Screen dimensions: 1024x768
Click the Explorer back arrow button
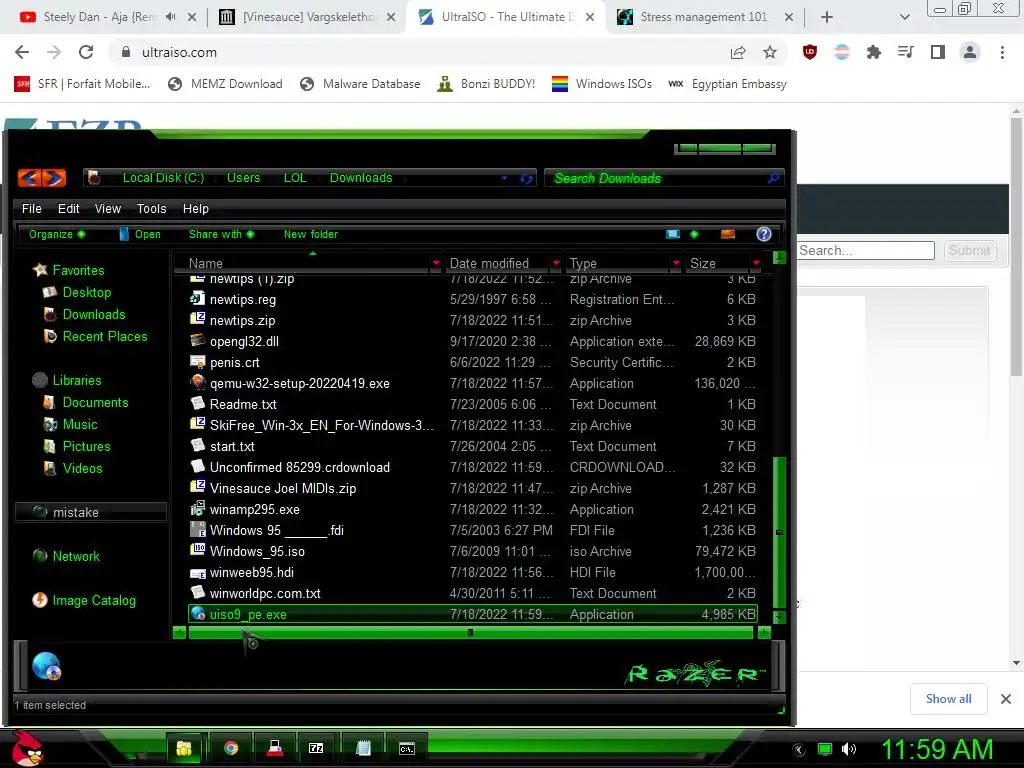tap(29, 178)
